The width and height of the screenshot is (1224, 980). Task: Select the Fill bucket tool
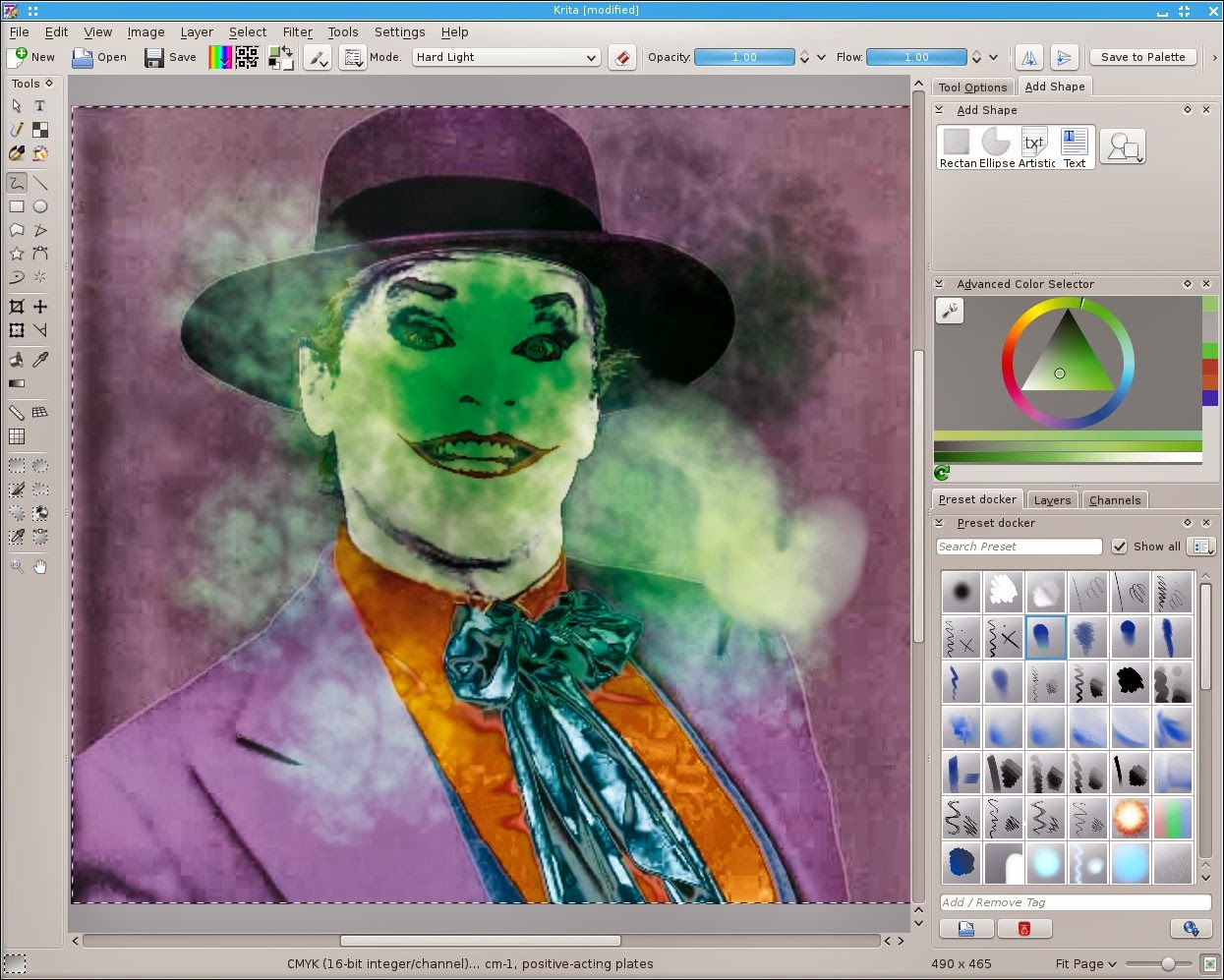(x=17, y=360)
